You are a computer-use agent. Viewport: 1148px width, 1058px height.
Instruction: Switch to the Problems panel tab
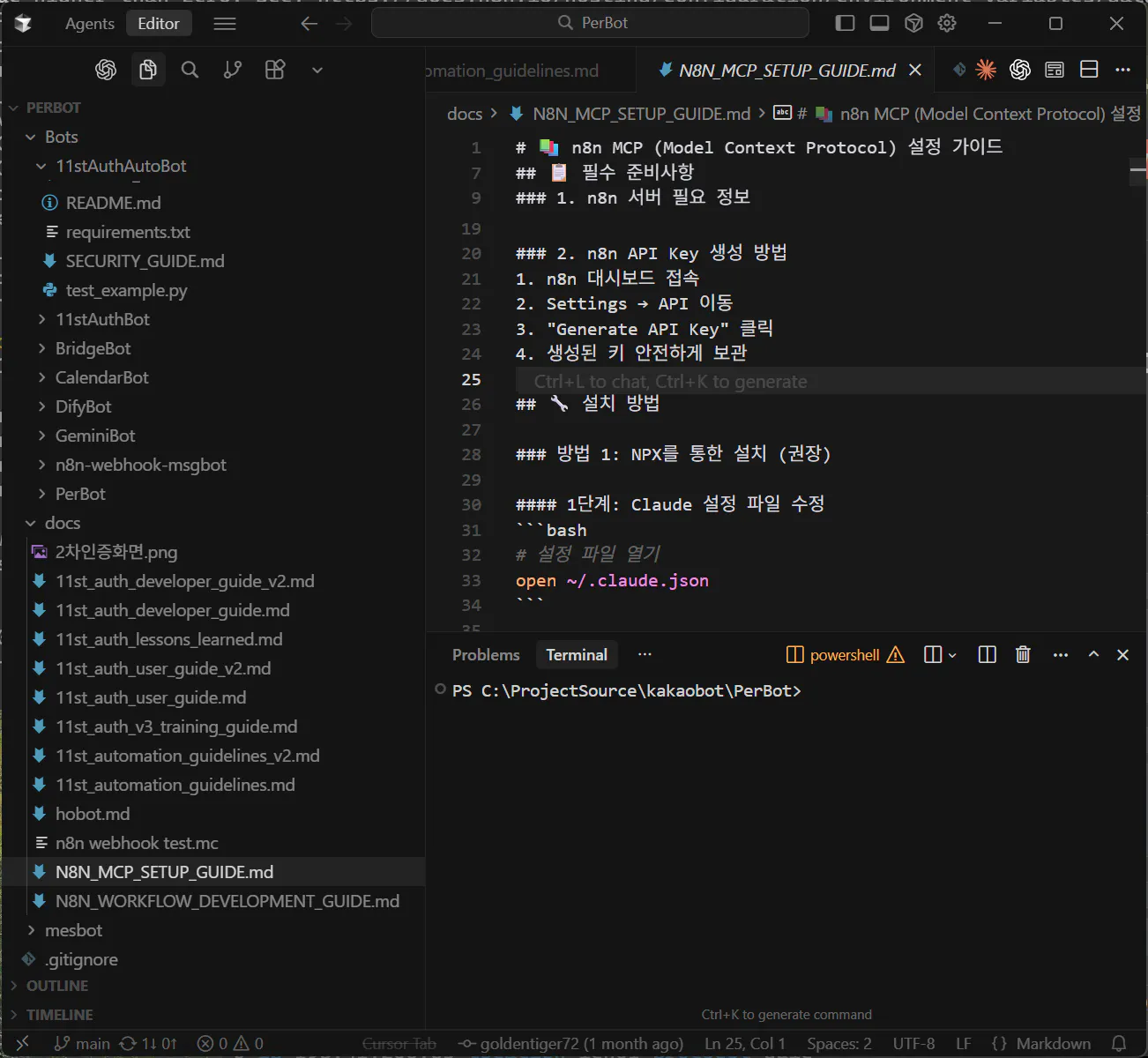[486, 654]
